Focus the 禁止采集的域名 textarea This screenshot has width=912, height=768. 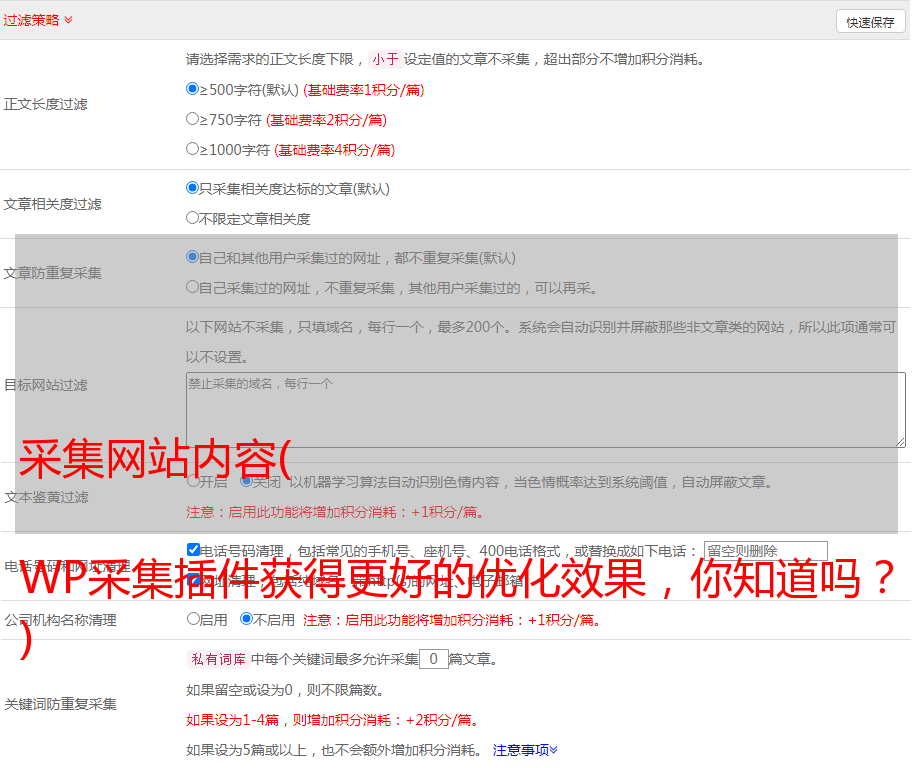pyautogui.click(x=546, y=410)
